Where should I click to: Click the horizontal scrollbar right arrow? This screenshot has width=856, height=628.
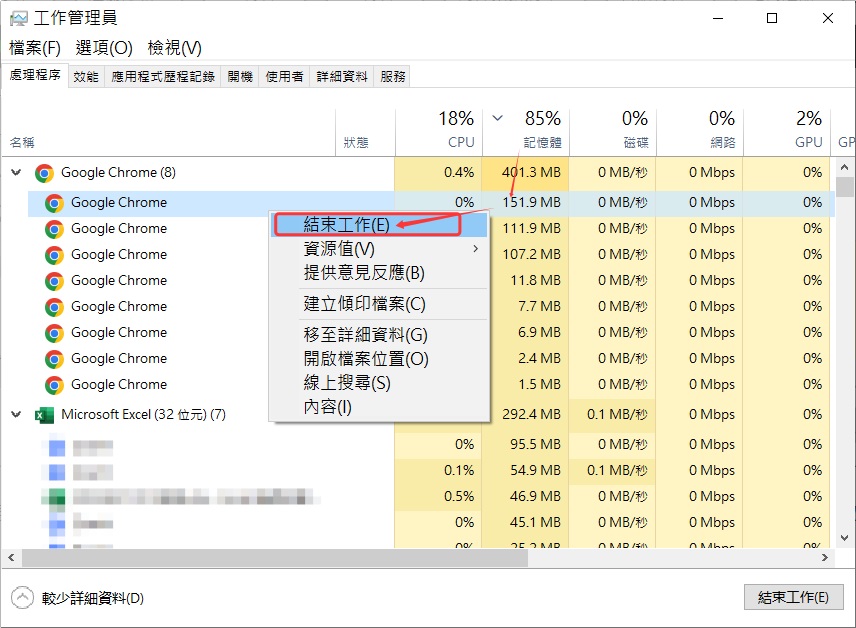[x=825, y=558]
